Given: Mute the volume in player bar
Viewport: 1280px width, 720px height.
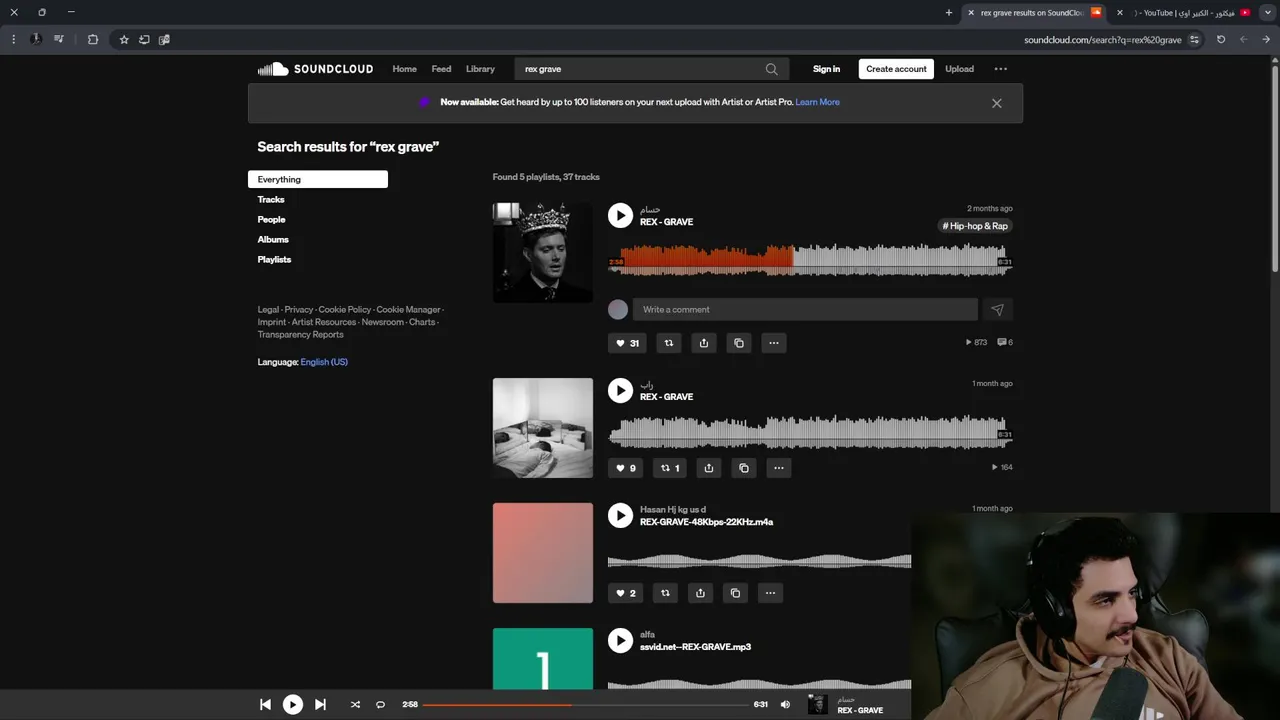Looking at the screenshot, I should click(x=785, y=705).
